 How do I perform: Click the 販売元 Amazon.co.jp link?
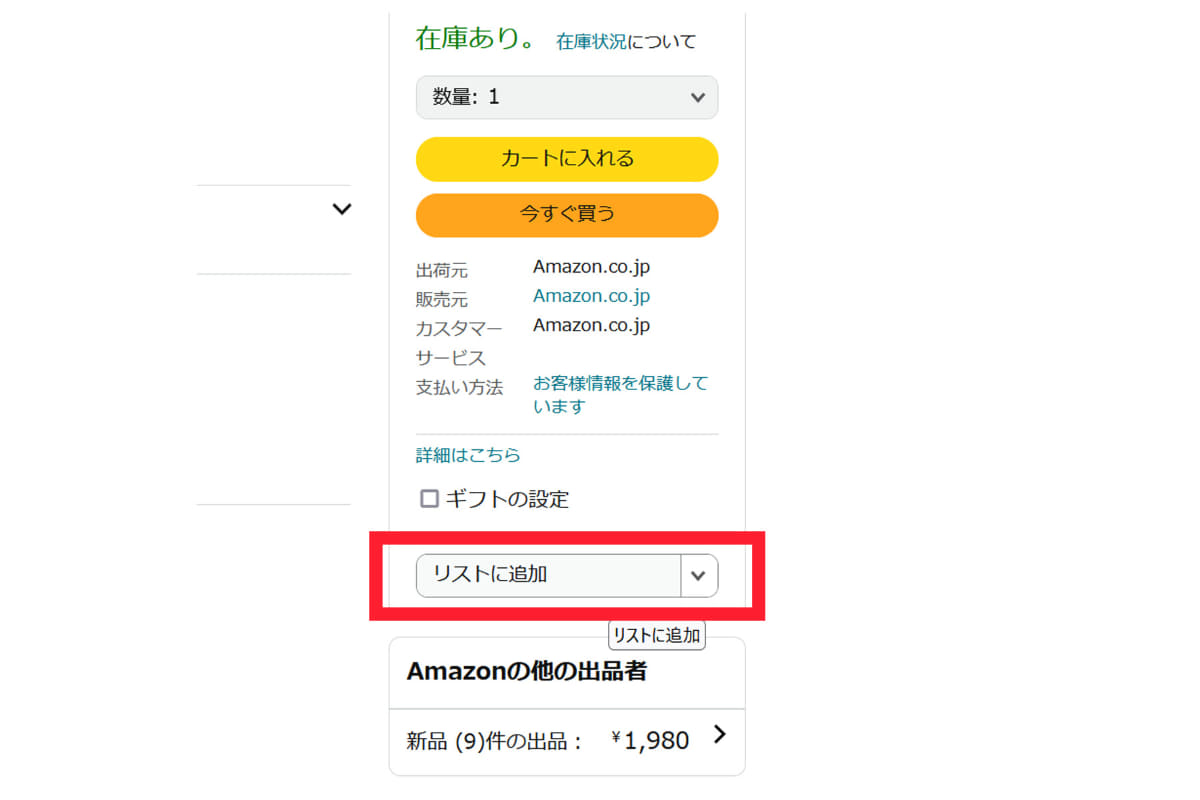click(x=591, y=296)
